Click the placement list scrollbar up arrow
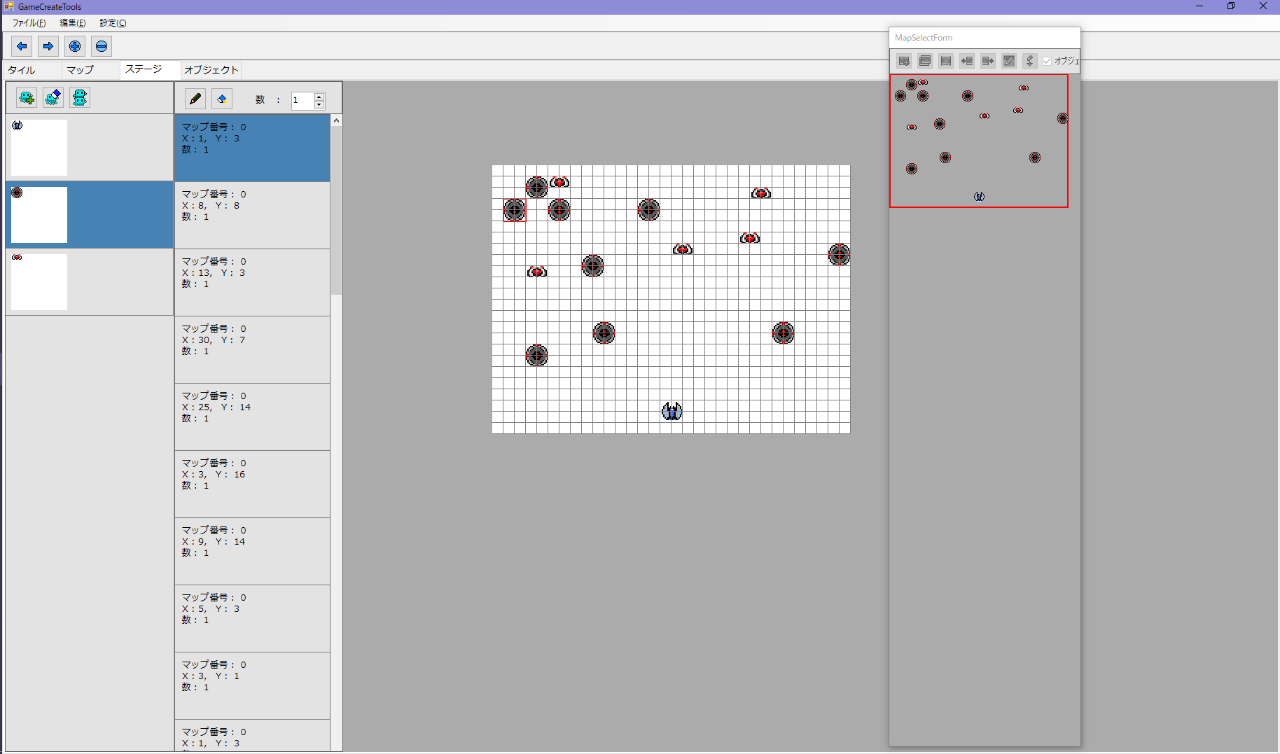Image resolution: width=1280 pixels, height=754 pixels. [x=336, y=121]
